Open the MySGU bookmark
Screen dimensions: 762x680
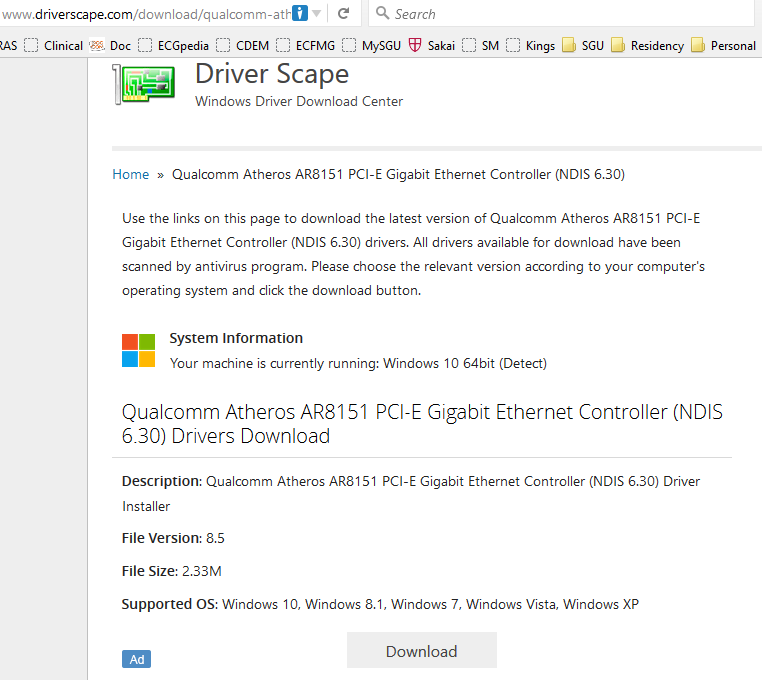coord(371,46)
